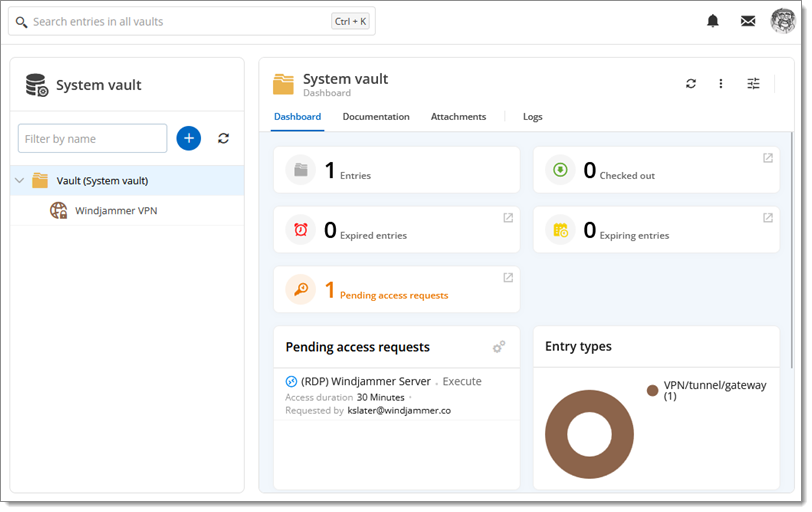Open dashboard filter settings sliders icon
Screen dimensions: 812x512
tap(754, 84)
